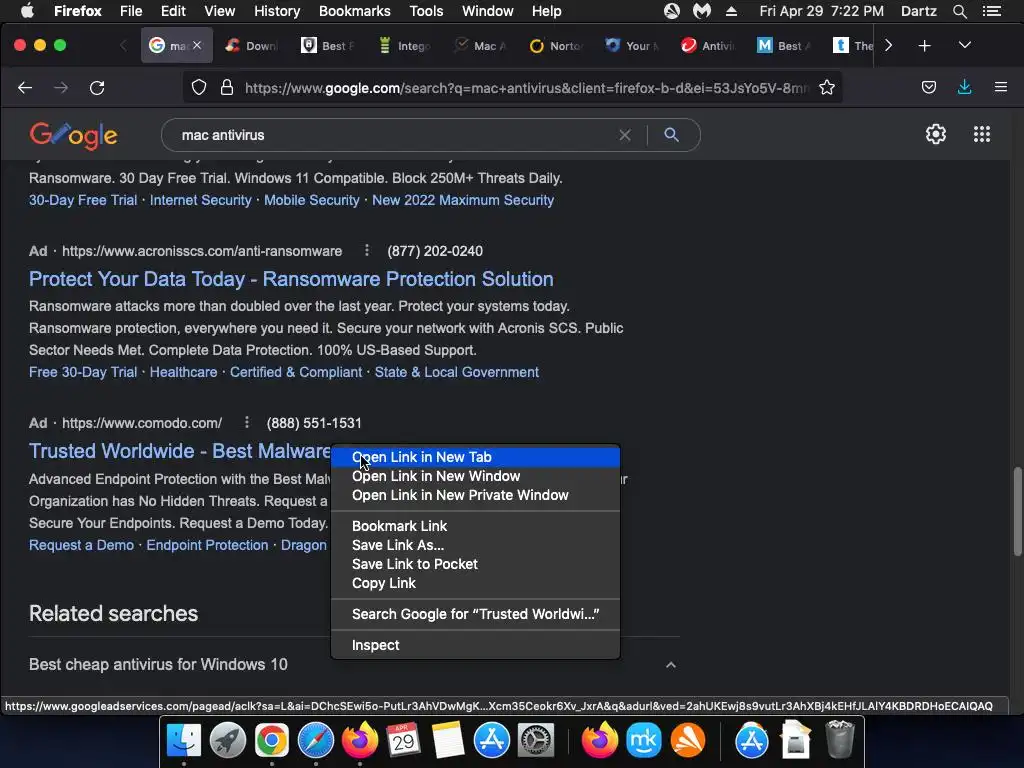Switch to the Antivirus tab with red icon

[x=708, y=46]
